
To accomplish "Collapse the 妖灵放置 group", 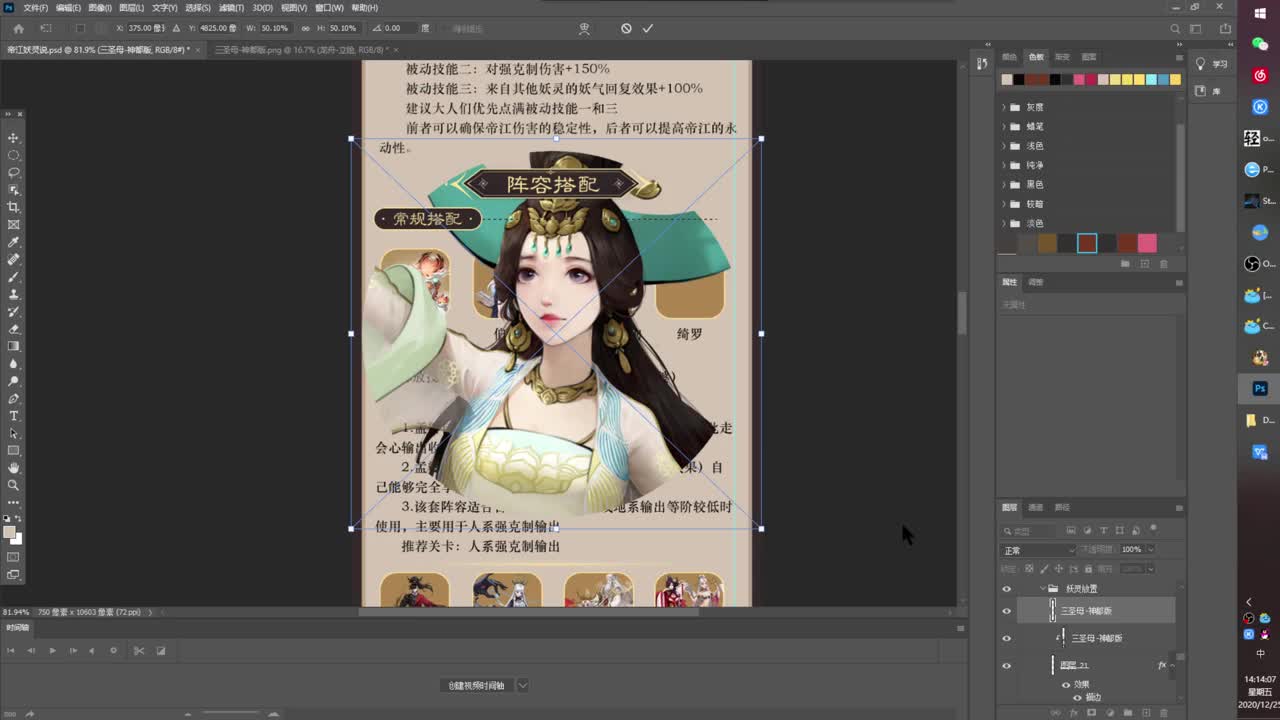I will [x=1042, y=588].
